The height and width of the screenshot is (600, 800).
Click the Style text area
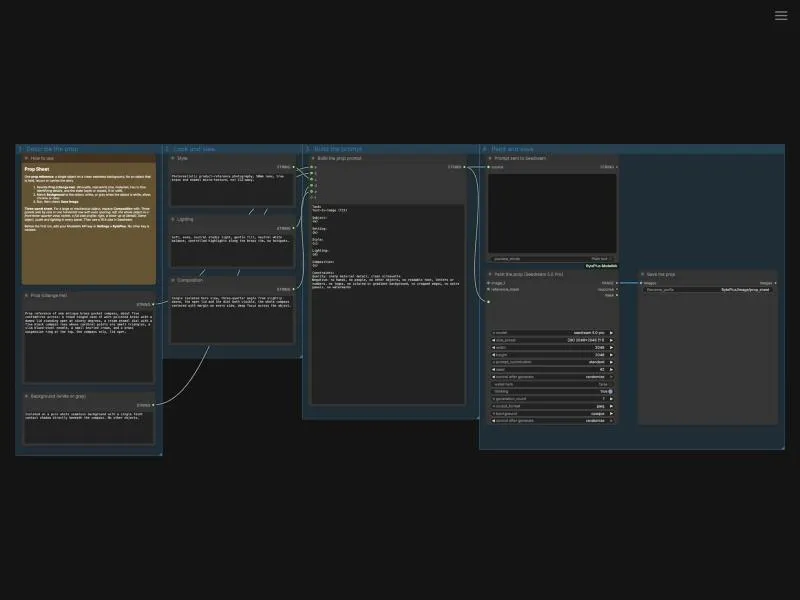pos(232,189)
